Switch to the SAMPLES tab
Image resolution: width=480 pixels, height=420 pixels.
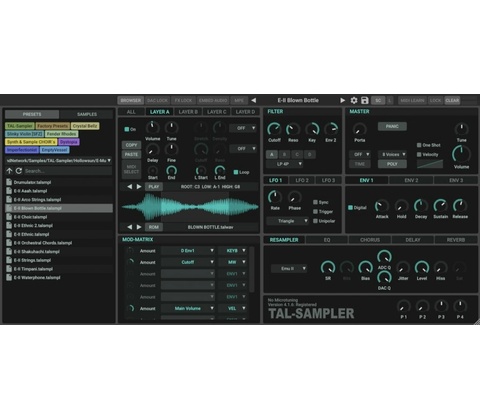87,114
